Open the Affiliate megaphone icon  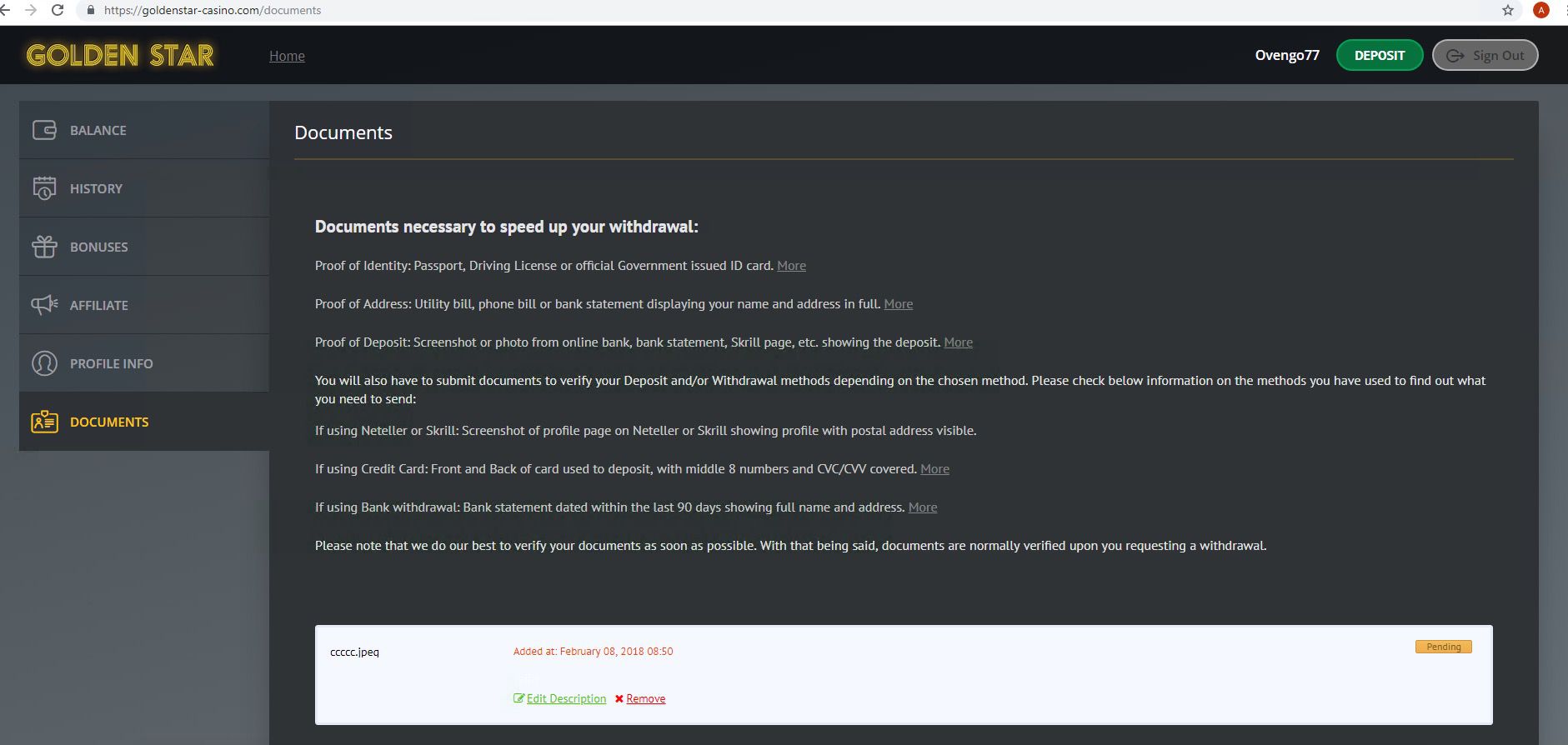(44, 305)
